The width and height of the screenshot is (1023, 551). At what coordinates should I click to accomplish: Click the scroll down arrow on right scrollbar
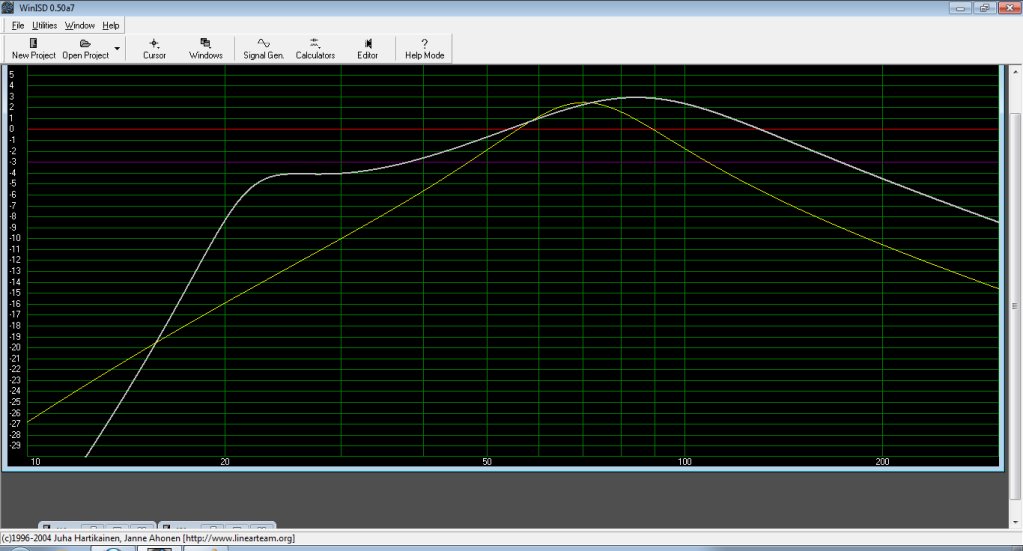click(x=1015, y=522)
